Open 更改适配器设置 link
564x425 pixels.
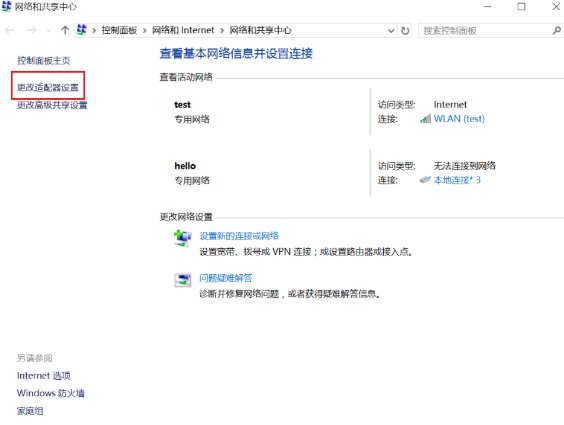(x=48, y=87)
